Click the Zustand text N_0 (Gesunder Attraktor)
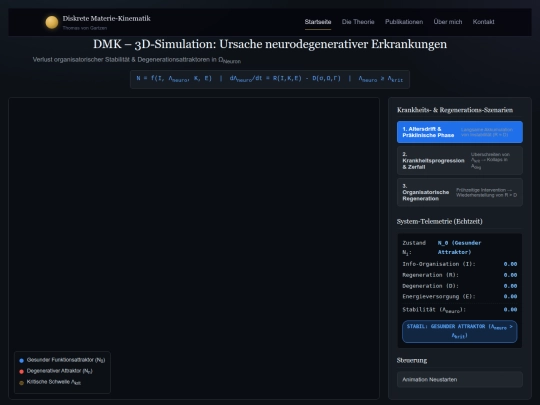The width and height of the screenshot is (540, 405). tap(459, 247)
